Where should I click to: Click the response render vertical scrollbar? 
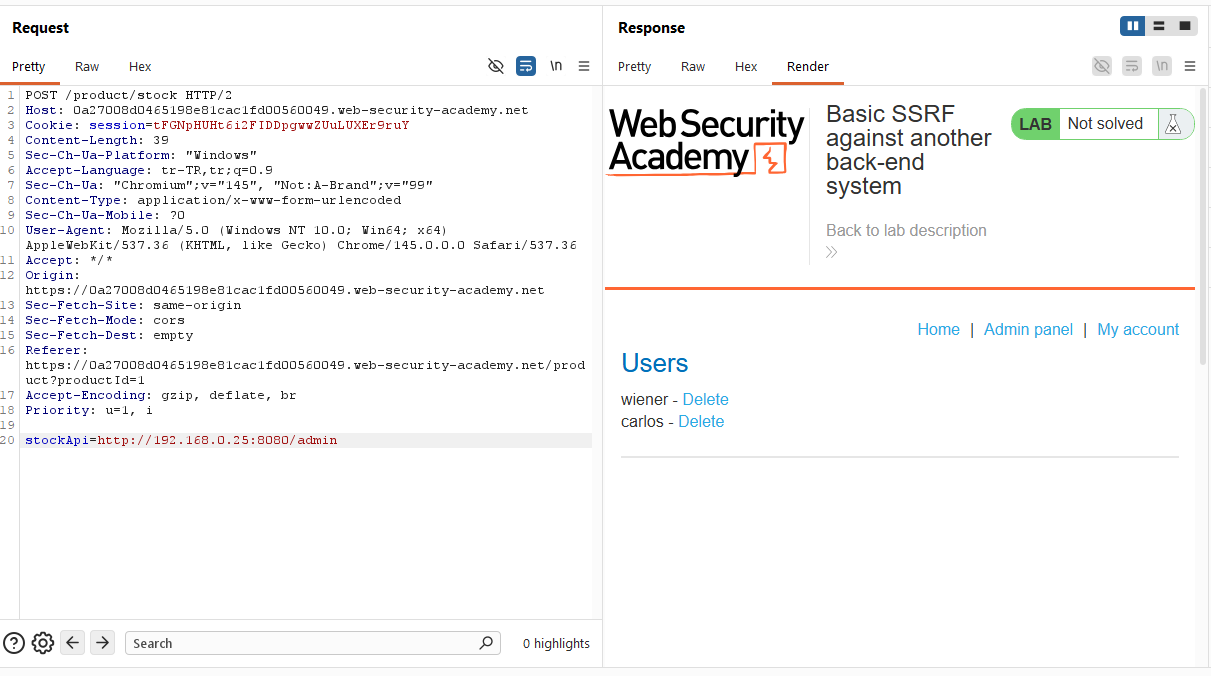pyautogui.click(x=1203, y=225)
